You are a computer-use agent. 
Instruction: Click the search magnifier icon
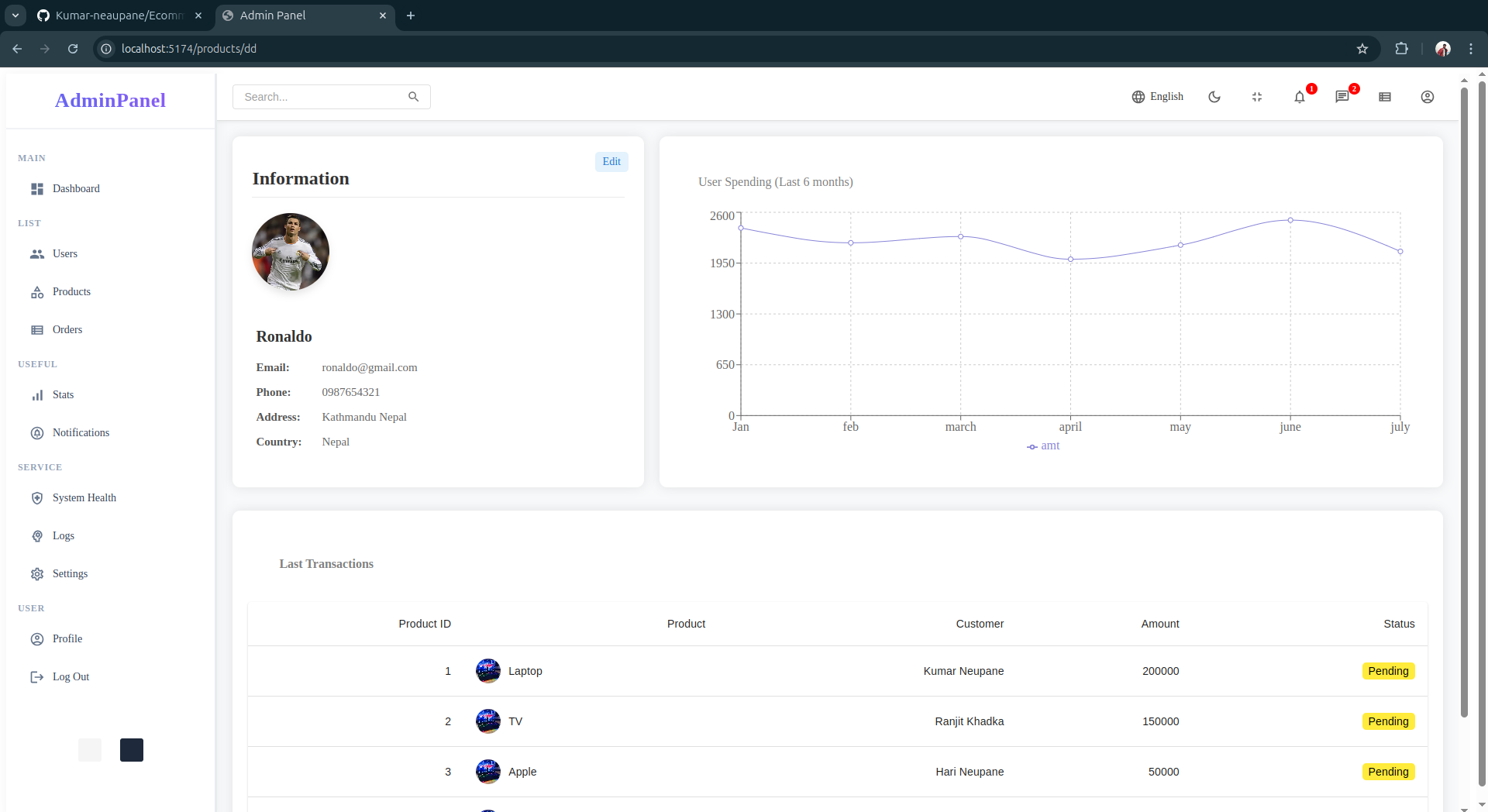coord(413,97)
